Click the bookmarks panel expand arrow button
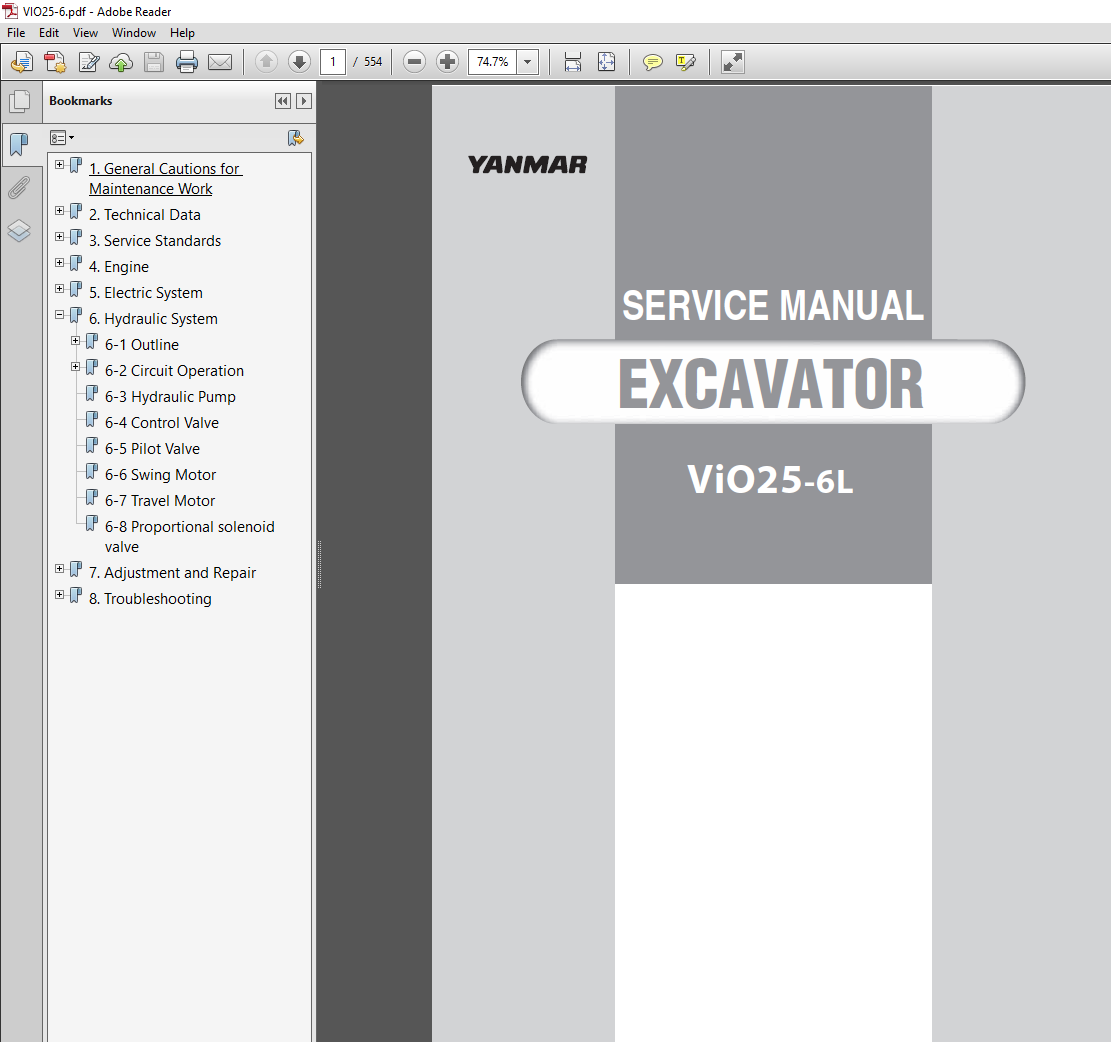 [x=303, y=101]
